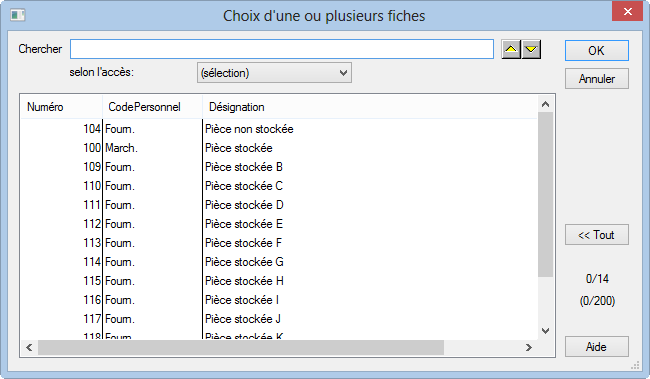650x379 pixels.
Task: Click horizontal scrollbar right arrow
Action: [529, 347]
